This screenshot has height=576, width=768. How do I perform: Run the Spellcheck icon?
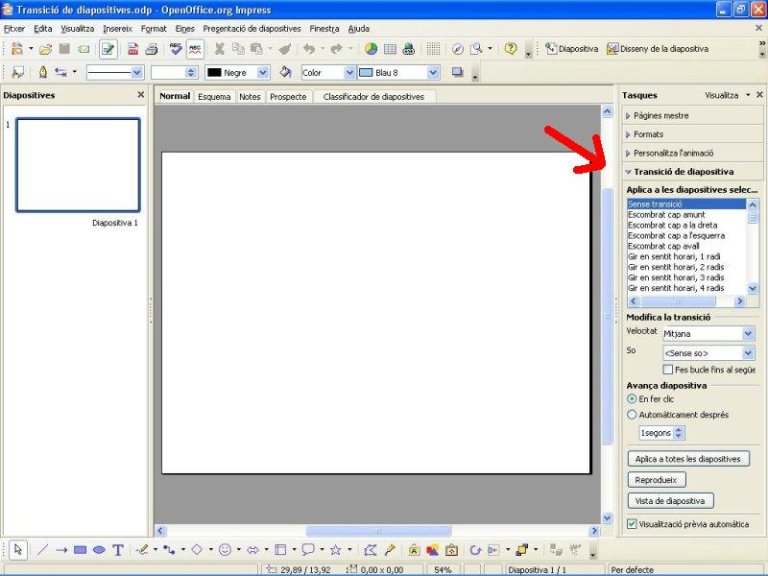[176, 48]
